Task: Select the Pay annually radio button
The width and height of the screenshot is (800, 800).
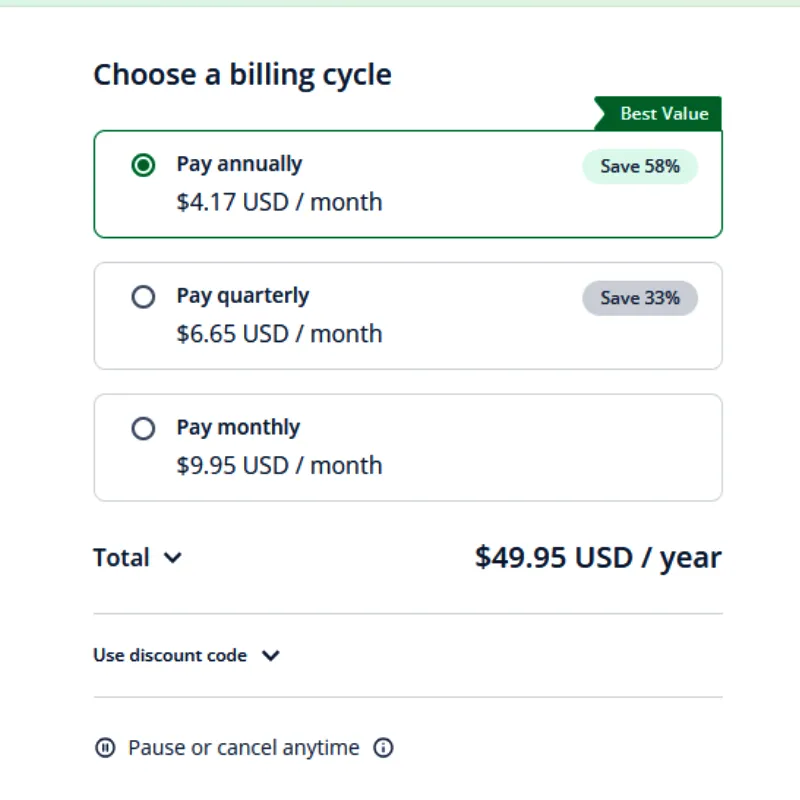Action: [x=143, y=165]
